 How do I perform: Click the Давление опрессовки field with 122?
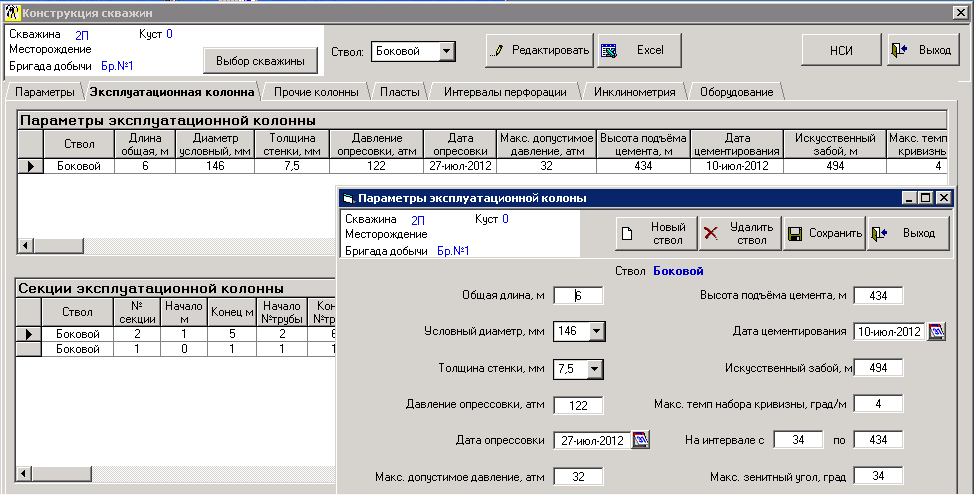click(578, 405)
